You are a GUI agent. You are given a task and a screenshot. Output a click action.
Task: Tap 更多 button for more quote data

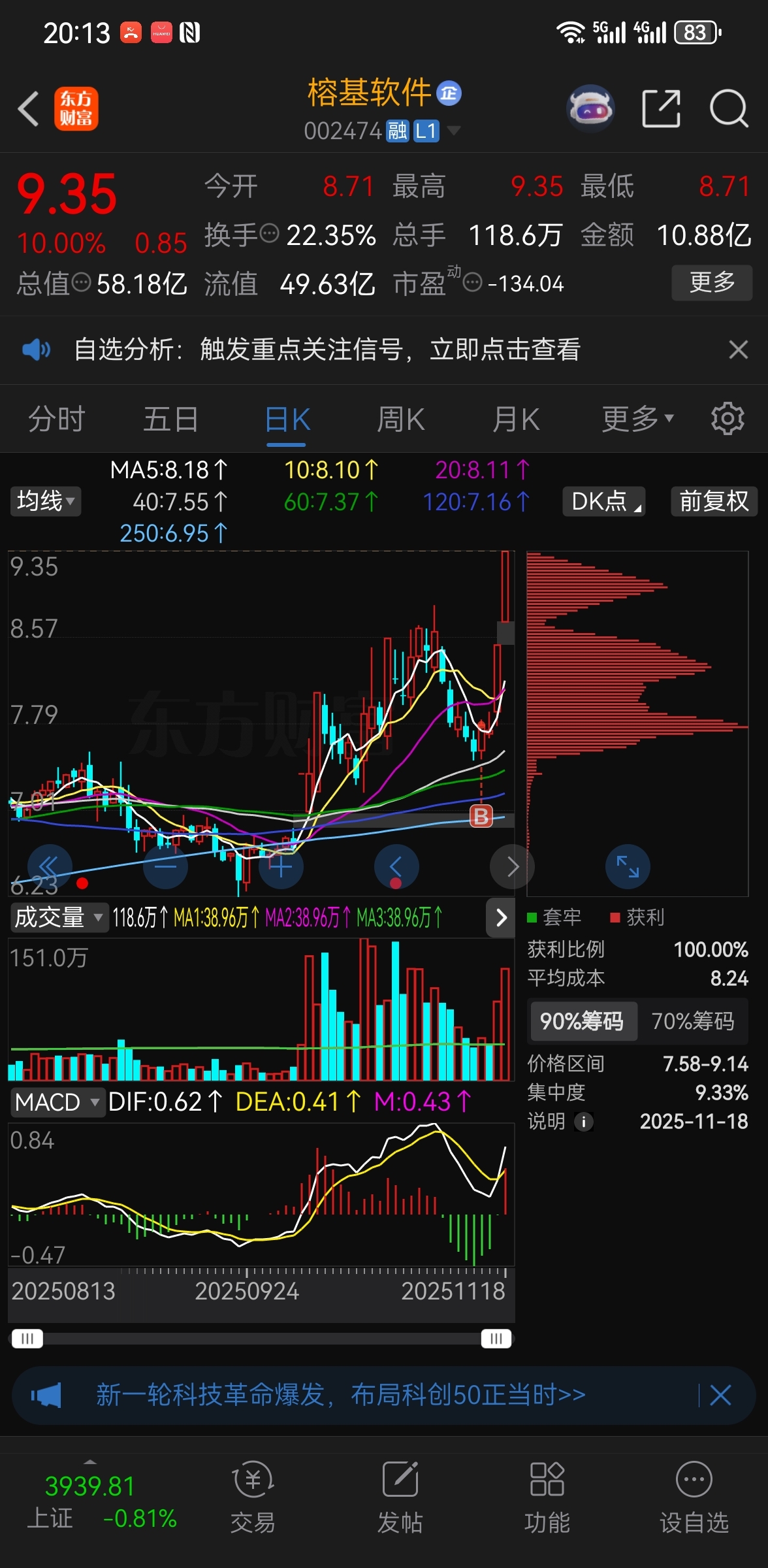[712, 282]
